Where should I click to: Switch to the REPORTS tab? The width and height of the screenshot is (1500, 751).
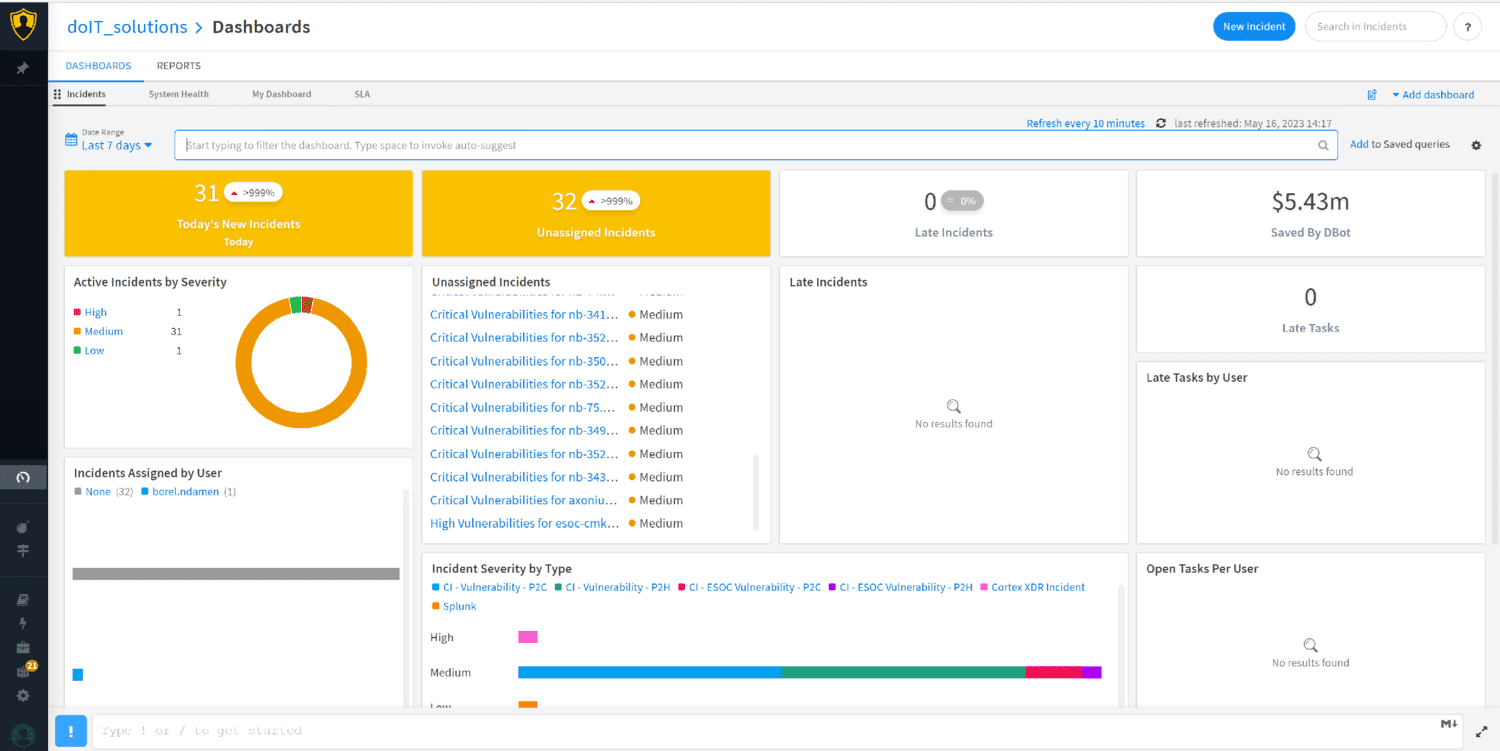coord(179,66)
